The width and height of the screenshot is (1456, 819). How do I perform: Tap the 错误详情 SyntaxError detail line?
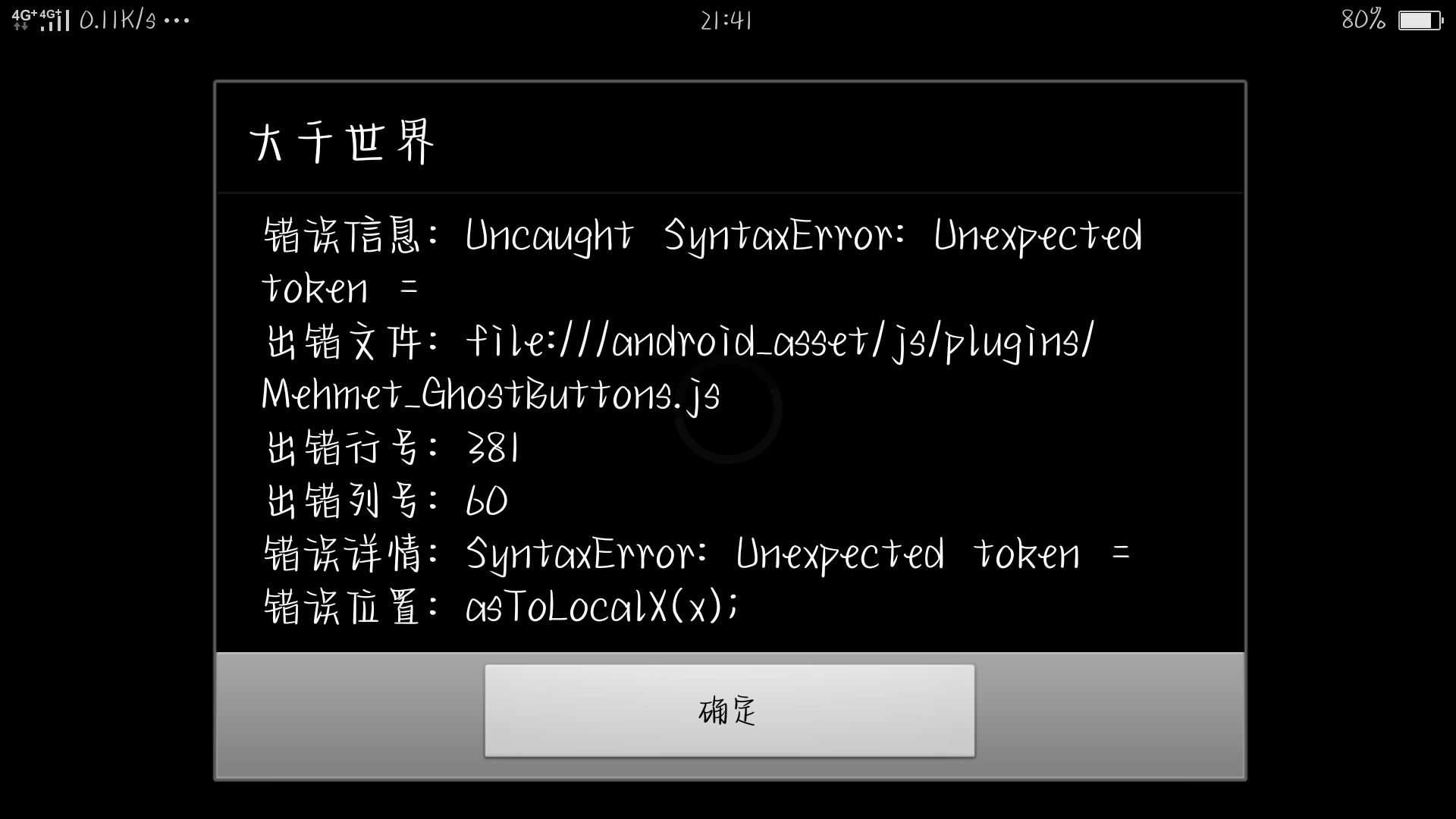pos(697,554)
